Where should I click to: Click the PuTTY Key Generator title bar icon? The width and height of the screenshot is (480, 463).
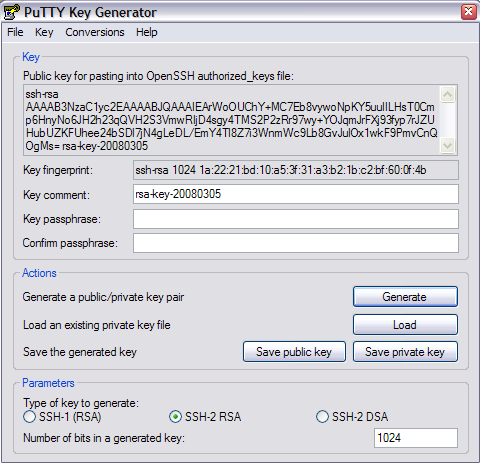point(11,12)
